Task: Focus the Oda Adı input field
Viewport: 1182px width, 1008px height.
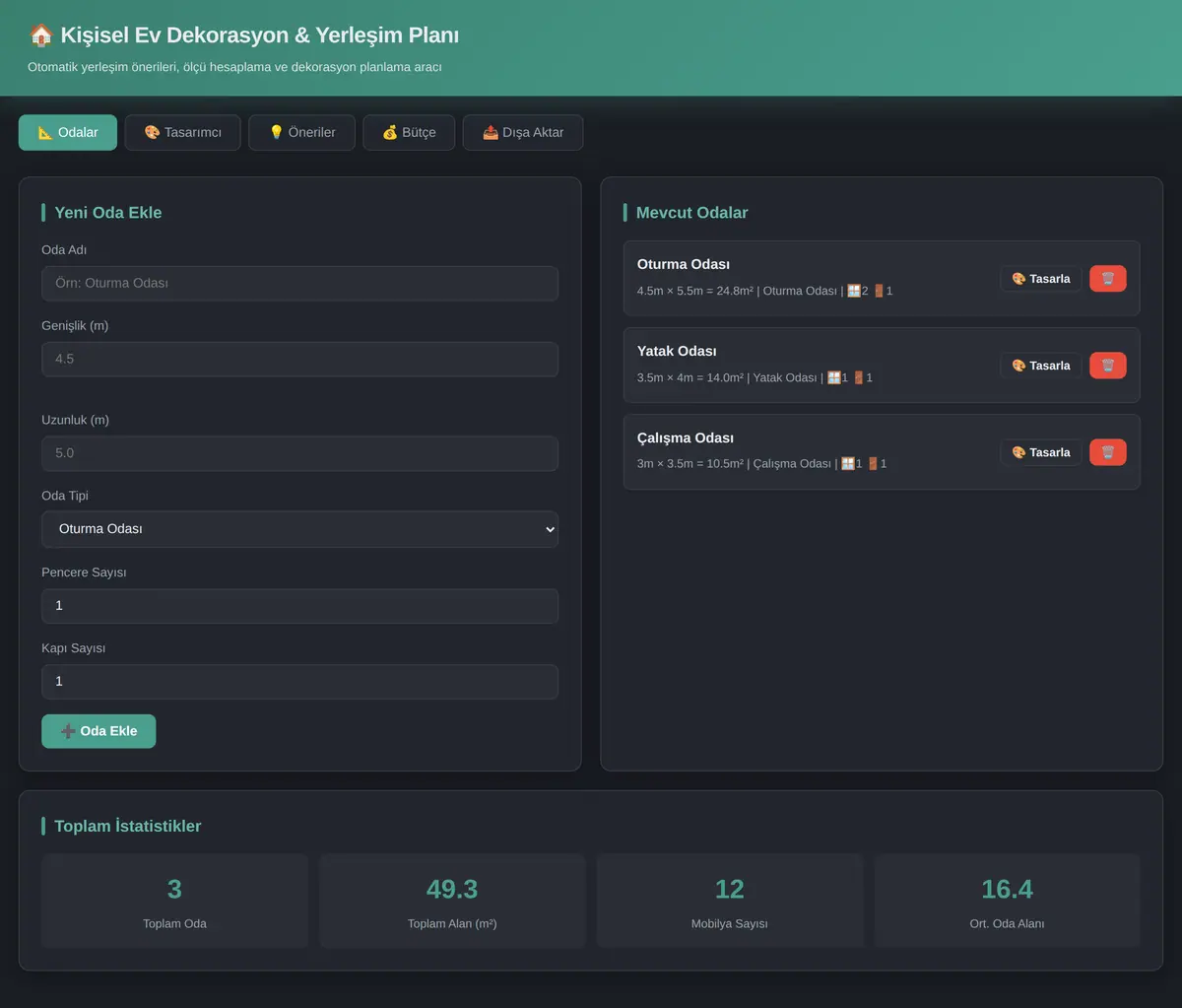Action: point(299,283)
